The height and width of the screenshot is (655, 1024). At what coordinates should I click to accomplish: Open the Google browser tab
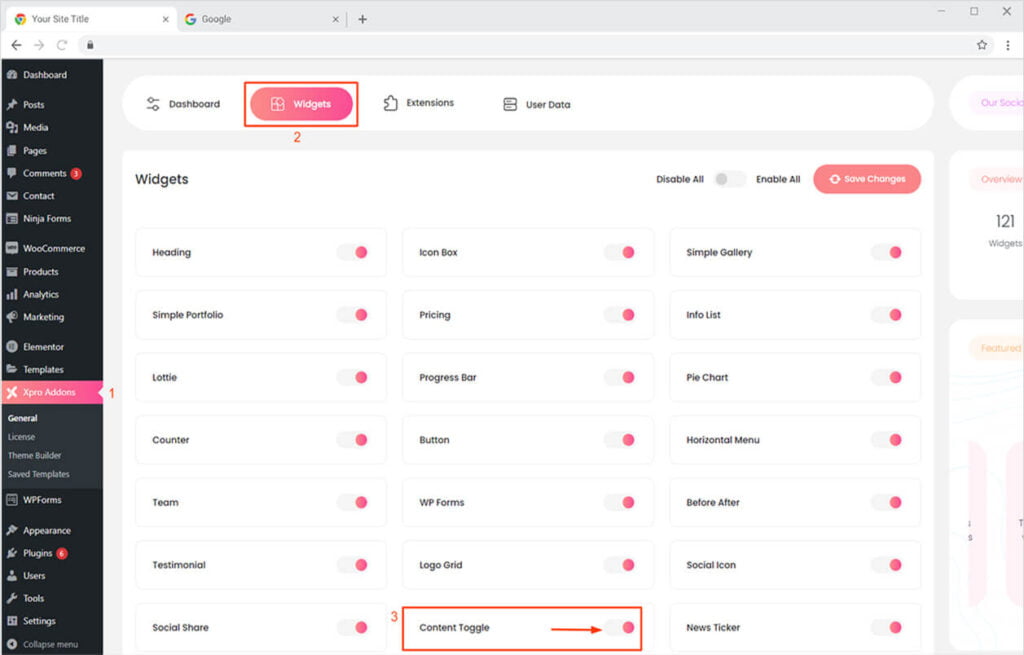coord(254,19)
